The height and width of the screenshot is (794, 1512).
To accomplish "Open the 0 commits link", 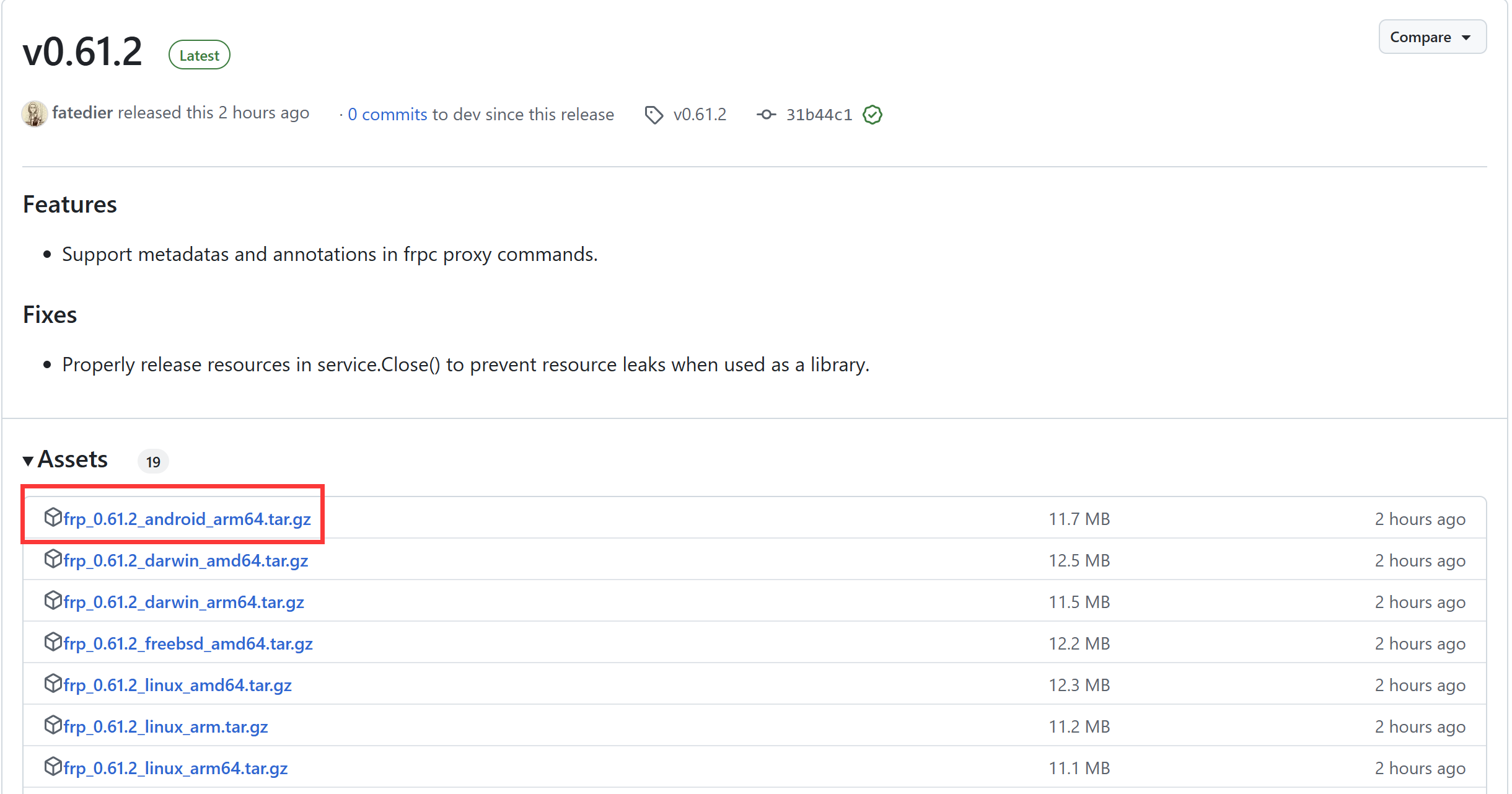I will [x=387, y=115].
